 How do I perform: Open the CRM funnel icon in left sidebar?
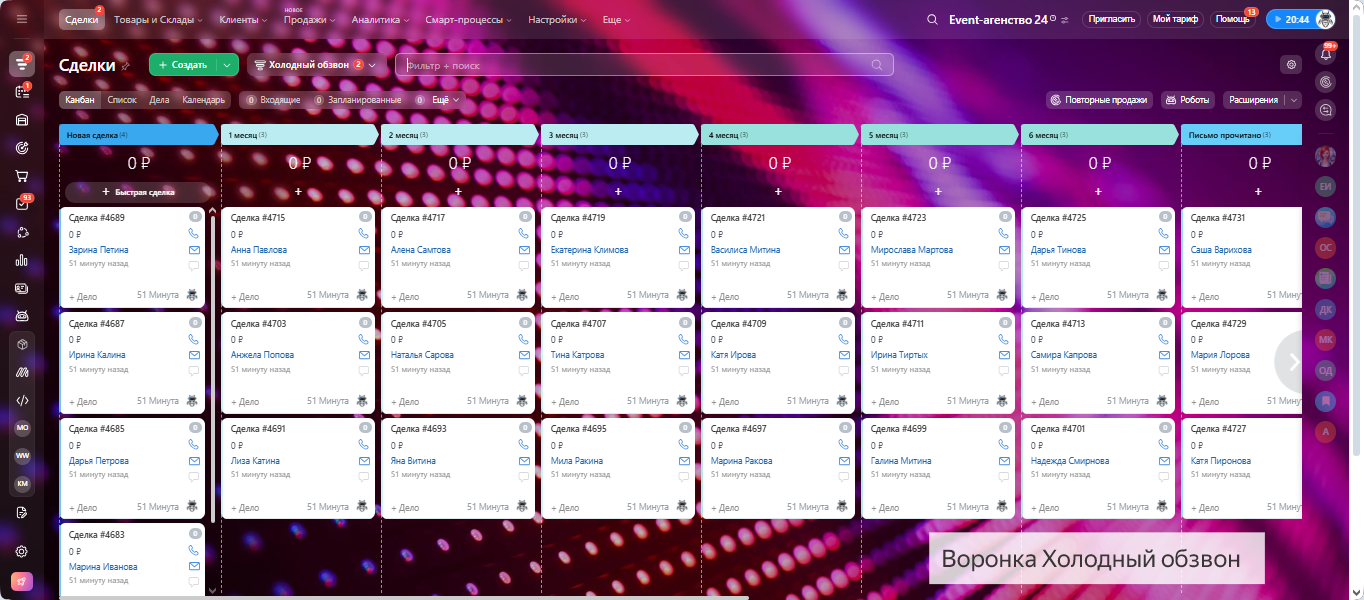coord(22,64)
